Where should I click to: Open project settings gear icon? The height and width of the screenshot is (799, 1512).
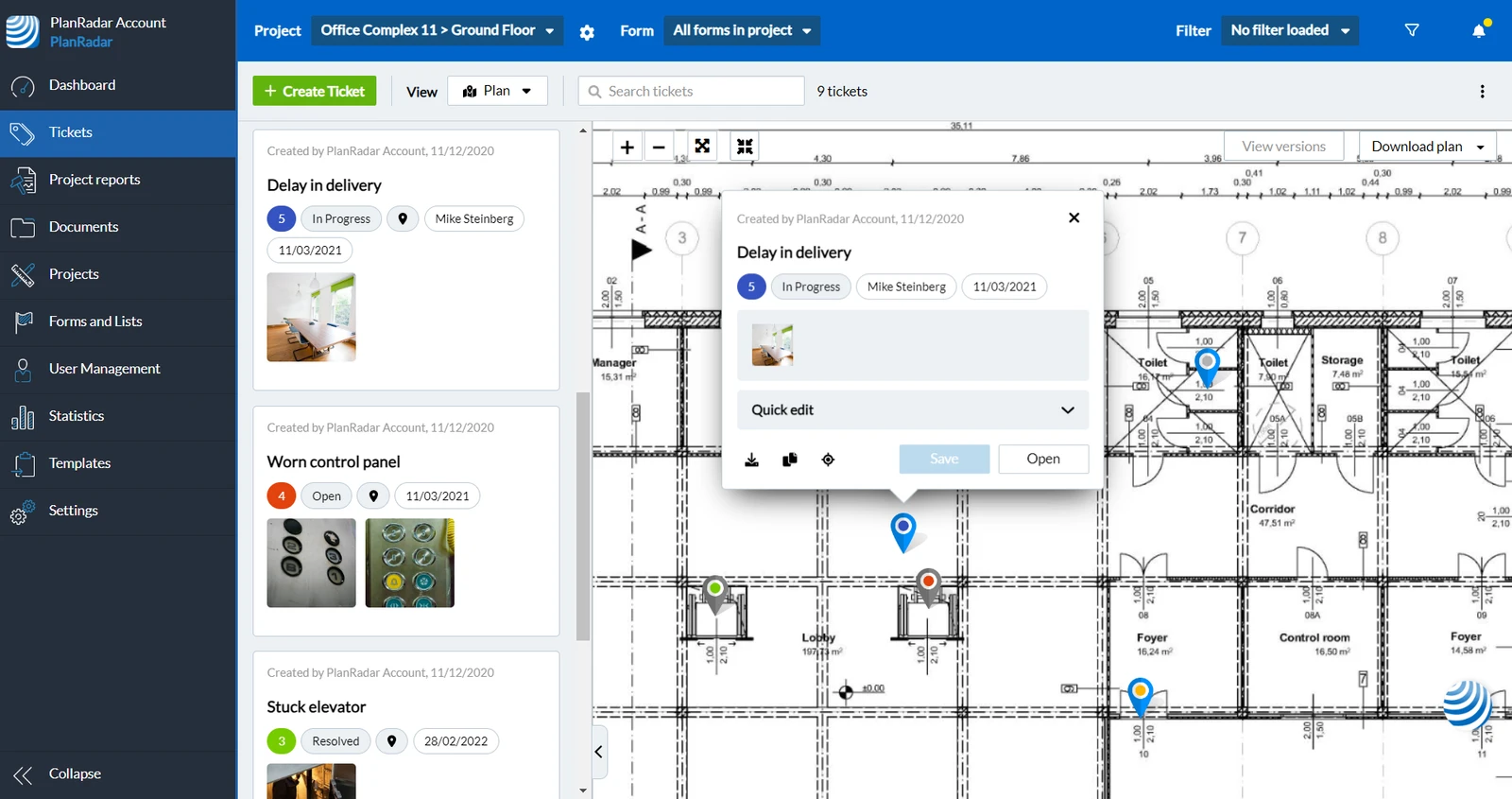587,32
